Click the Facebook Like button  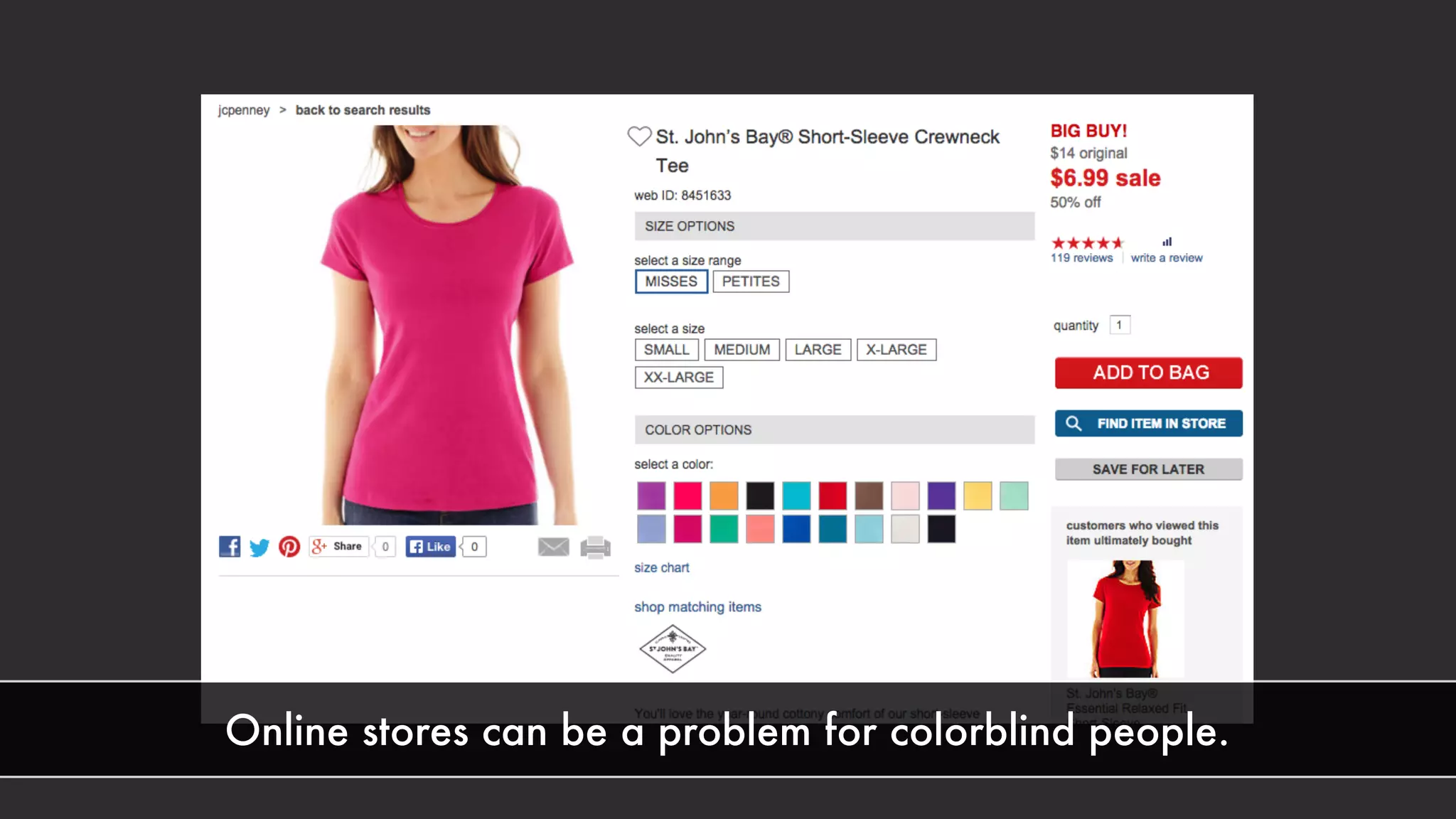click(x=431, y=547)
